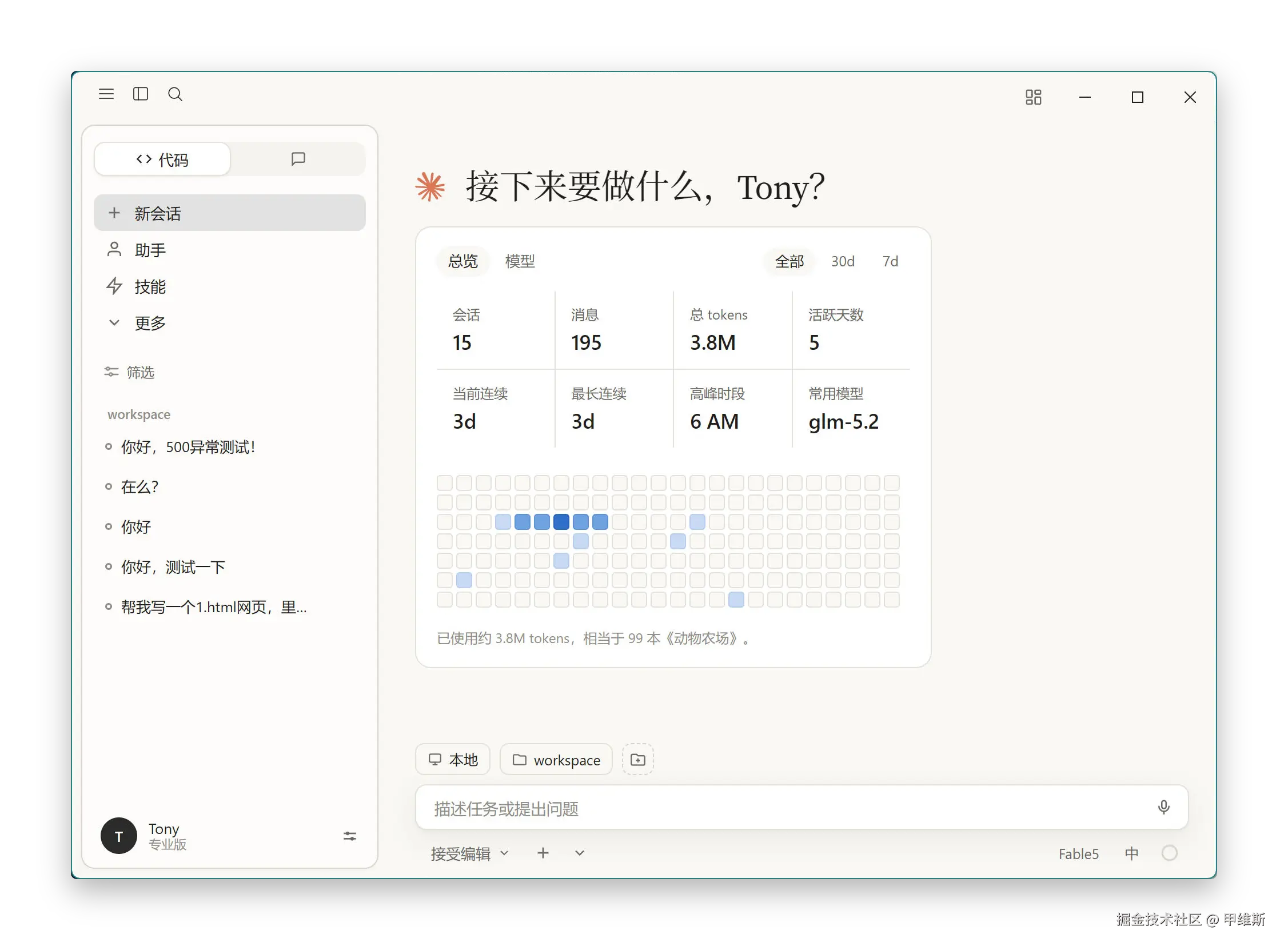Viewport: 1288px width, 950px height.
Task: Open the session titled 你好
Action: click(229, 528)
